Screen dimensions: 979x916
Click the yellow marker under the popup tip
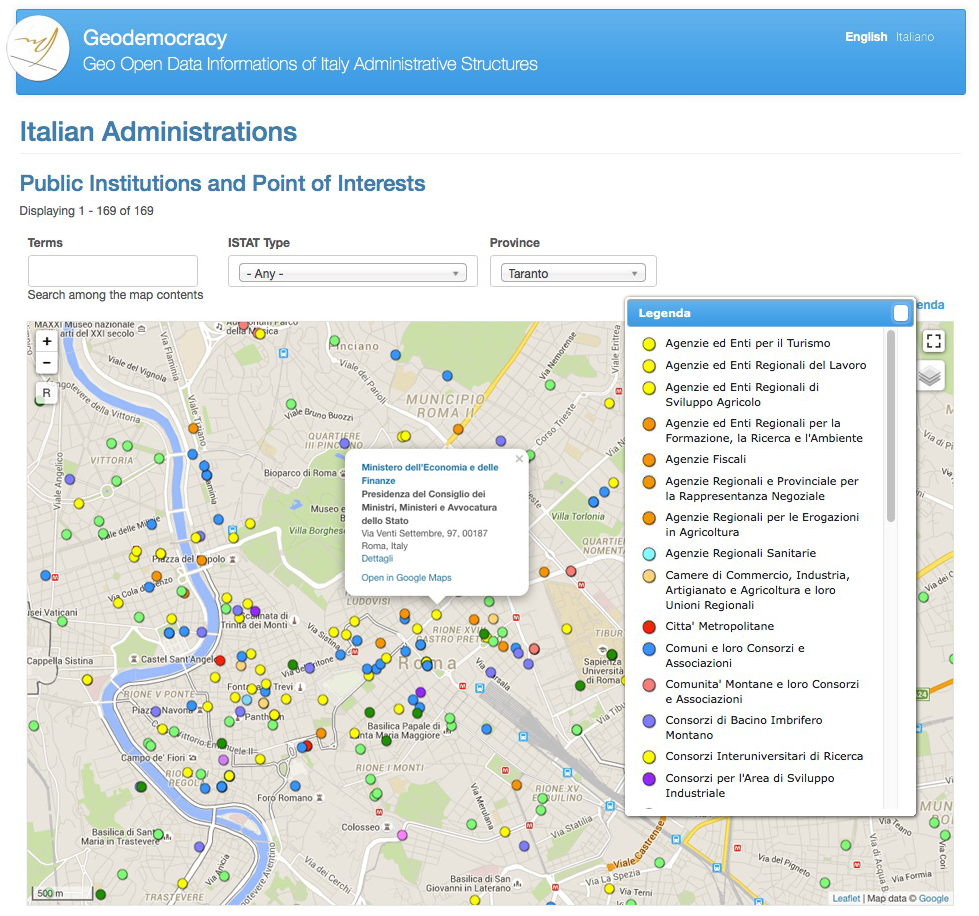[x=436, y=615]
